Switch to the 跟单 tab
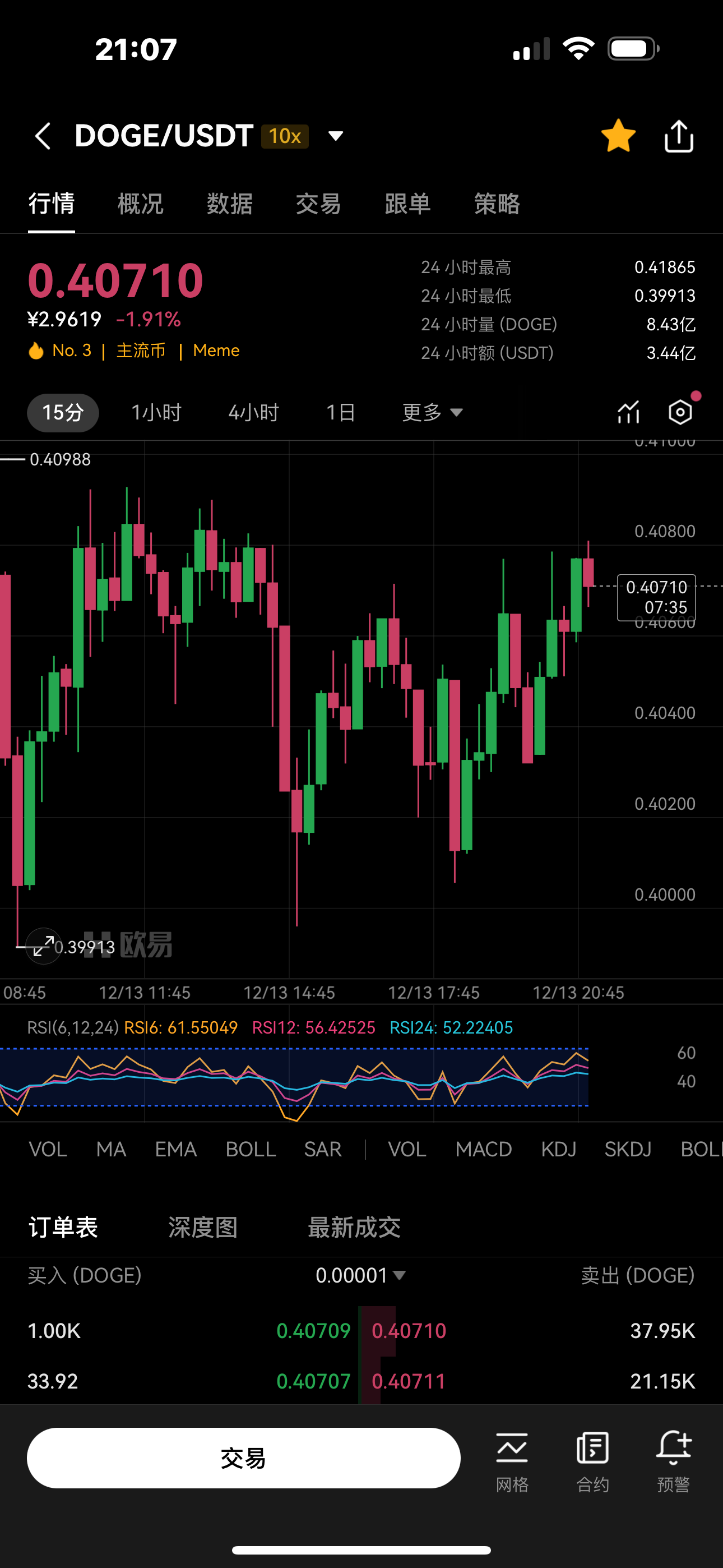The image size is (723, 1568). click(408, 204)
